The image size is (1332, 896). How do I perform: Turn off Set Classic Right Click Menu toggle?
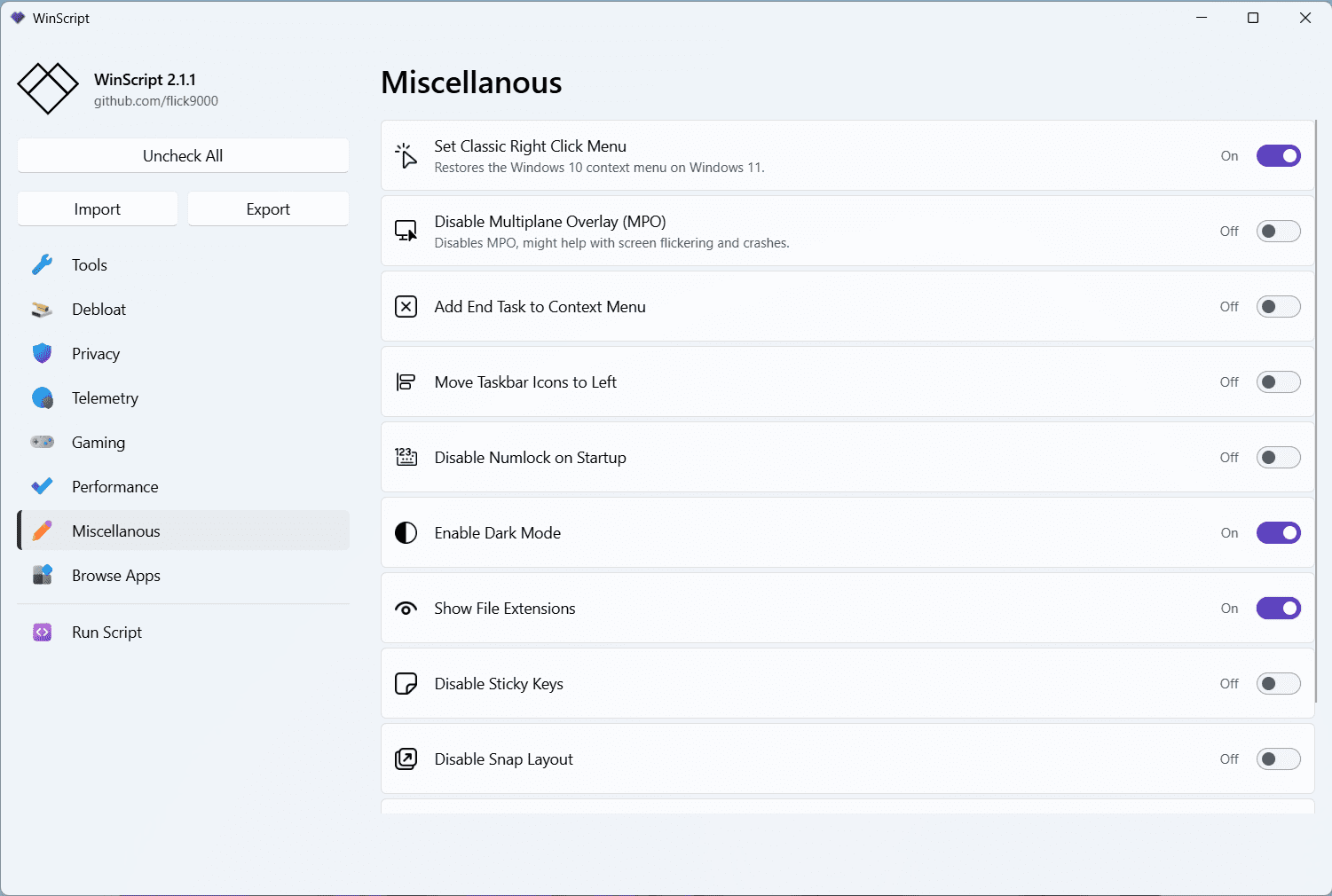click(1278, 156)
